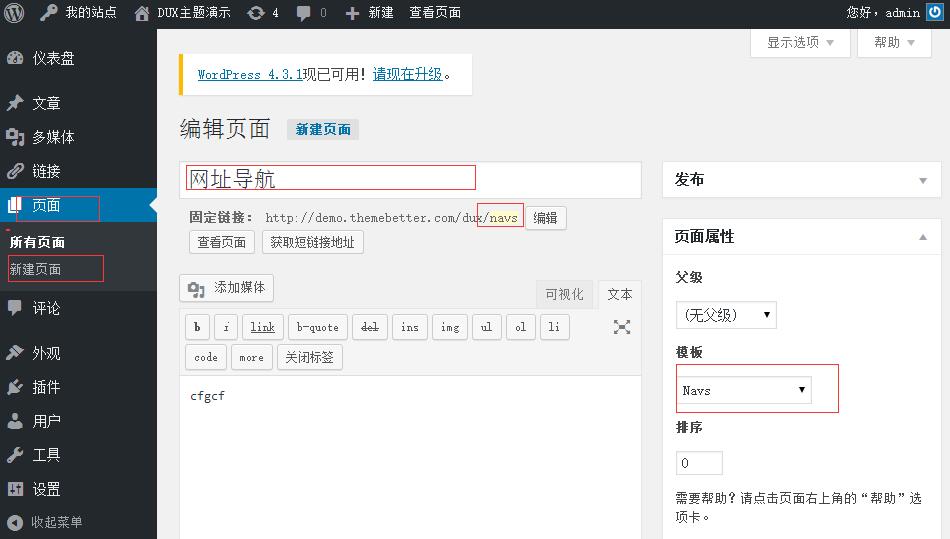Visit the DUX主题演示 home icon
This screenshot has width=950, height=539.
(x=142, y=13)
